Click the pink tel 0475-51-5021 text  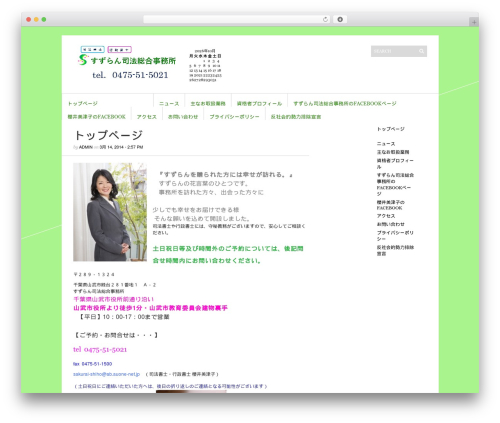tap(100, 349)
